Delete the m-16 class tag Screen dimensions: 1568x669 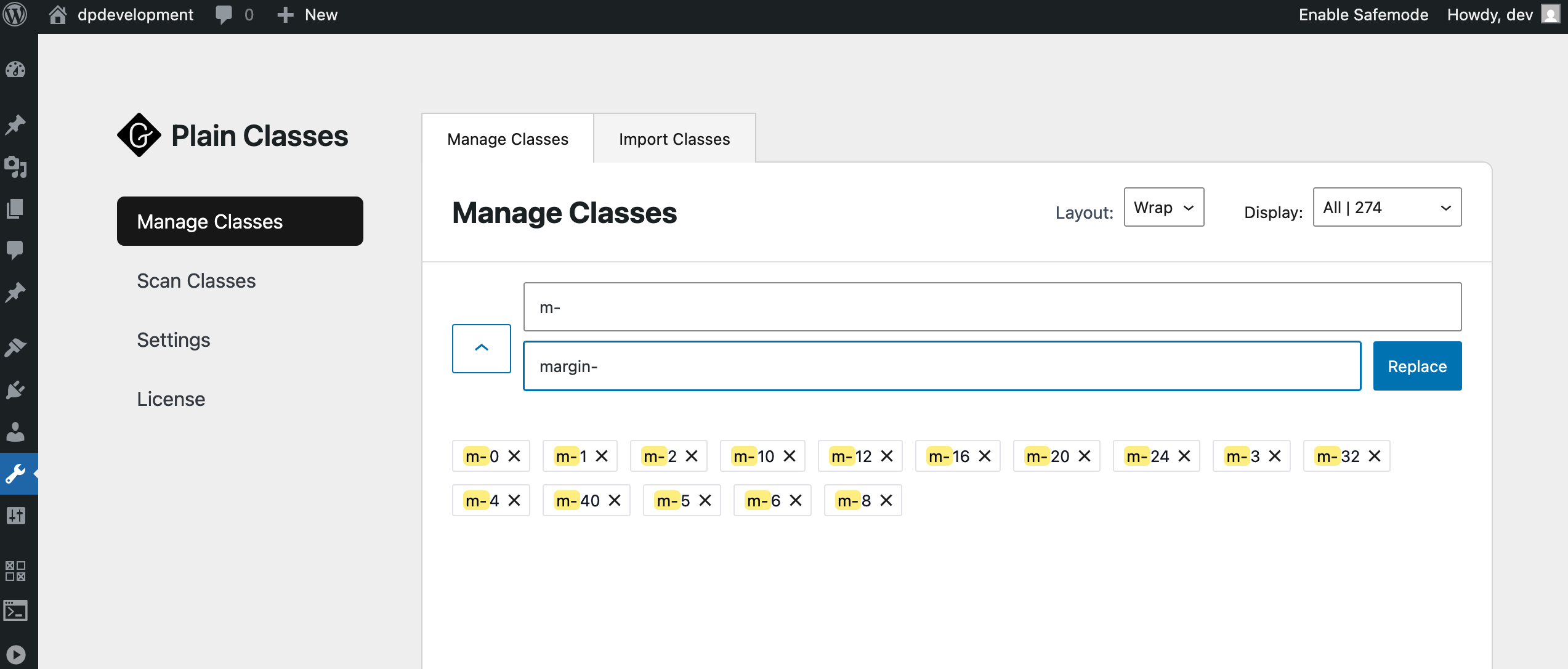[x=985, y=456]
